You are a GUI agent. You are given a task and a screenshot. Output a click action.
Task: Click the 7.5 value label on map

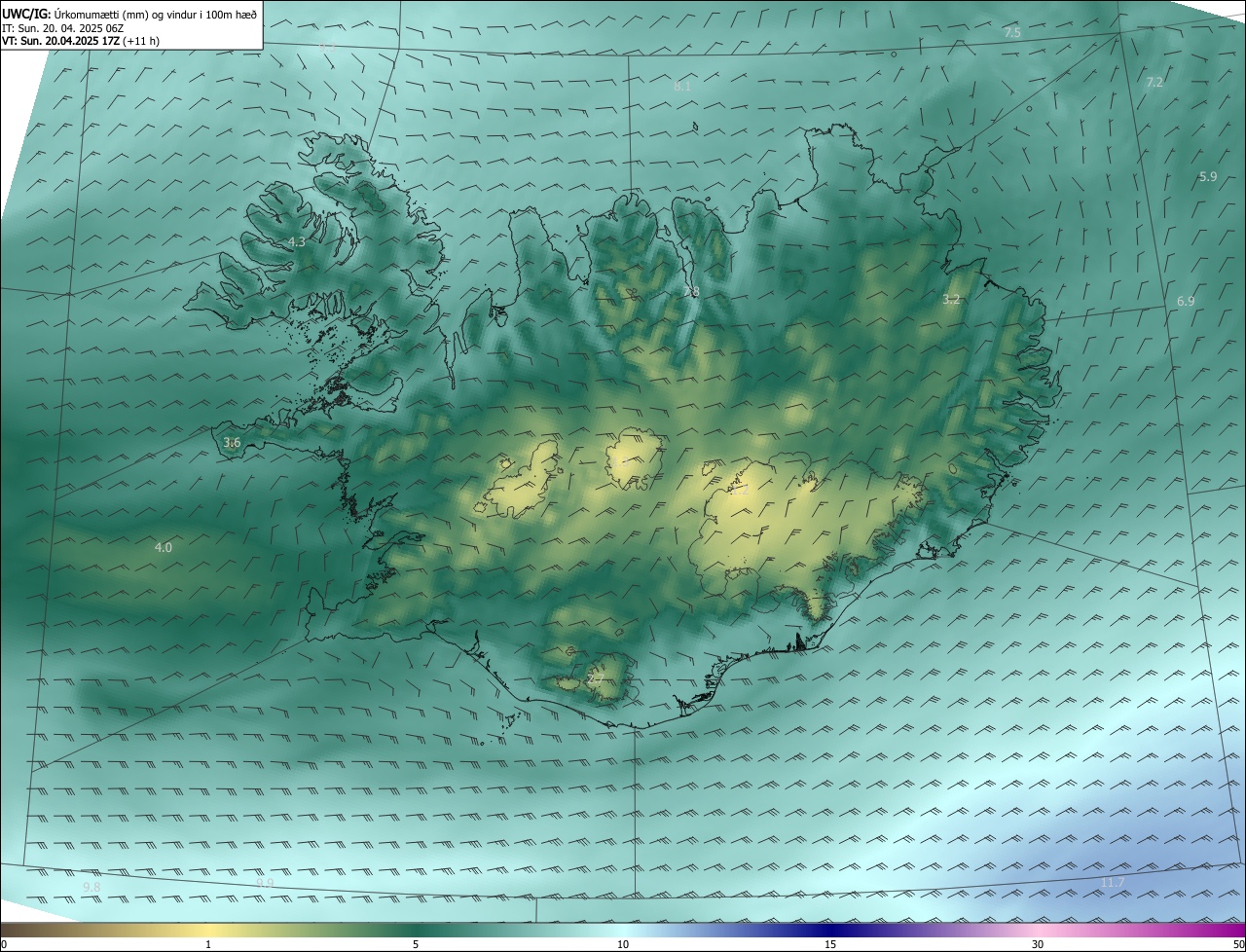pyautogui.click(x=1012, y=33)
